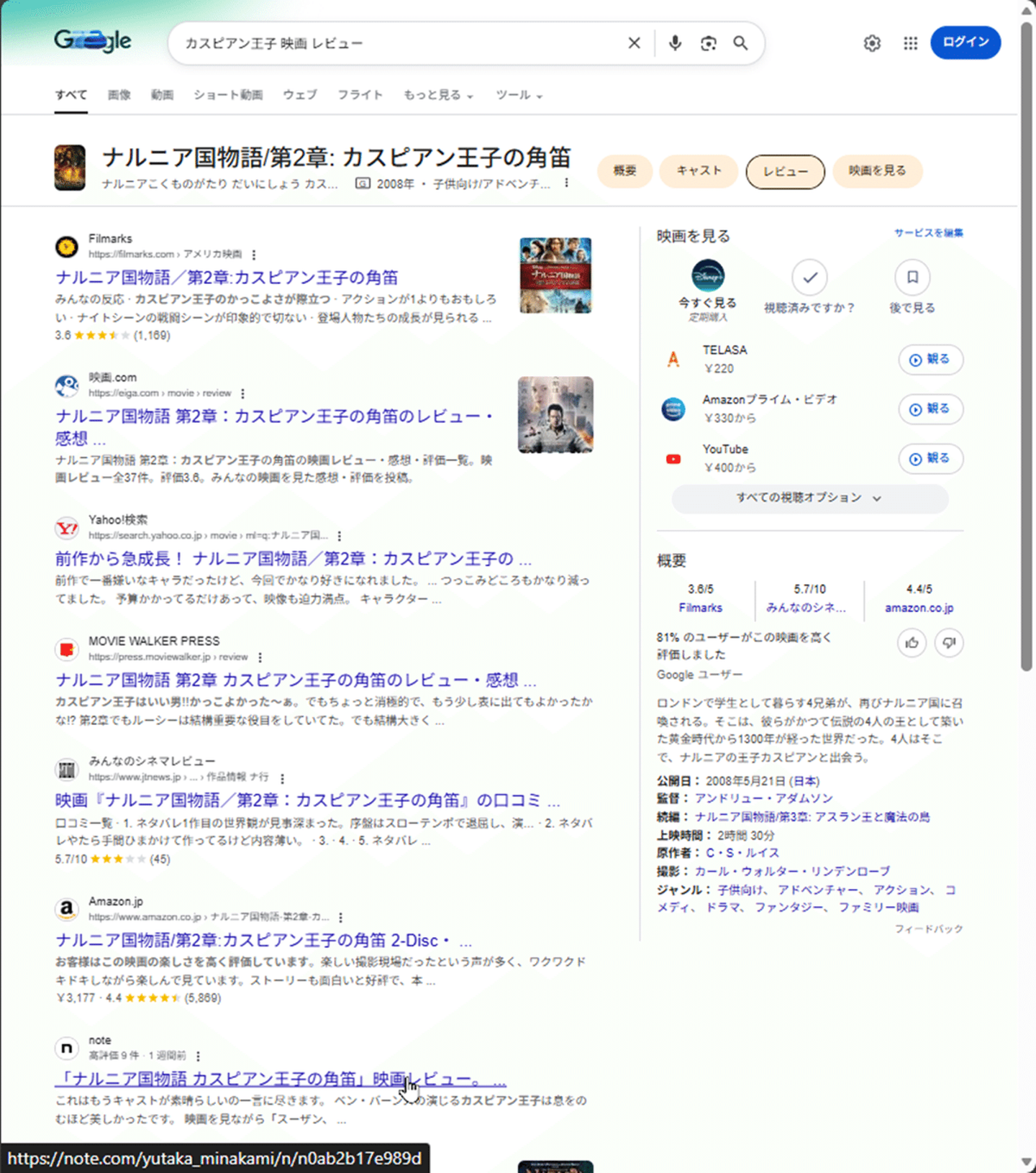Open the ツール dropdown
Screen dimensions: 1036x1173
point(519,95)
